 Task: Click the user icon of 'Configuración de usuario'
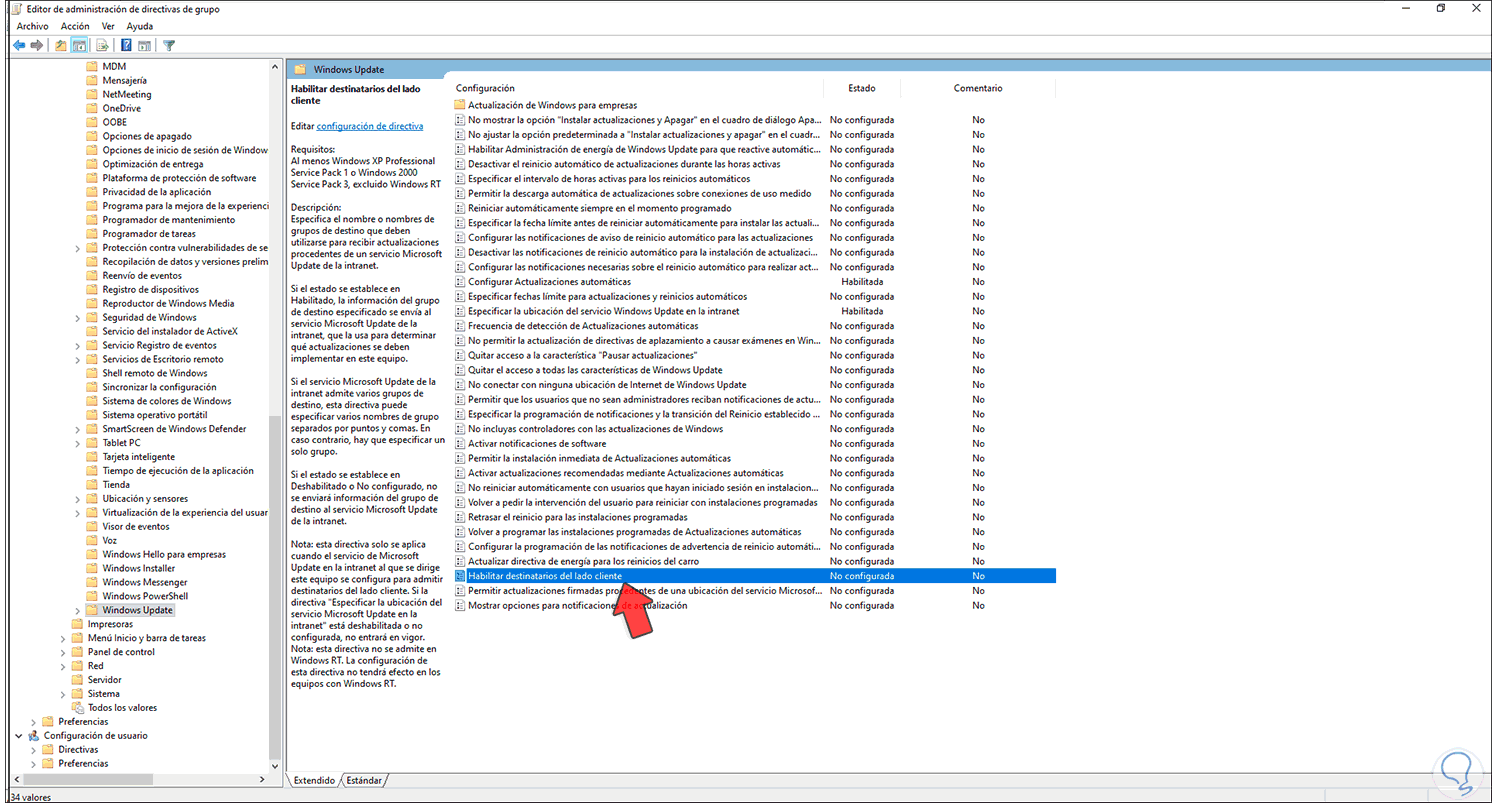[x=35, y=736]
